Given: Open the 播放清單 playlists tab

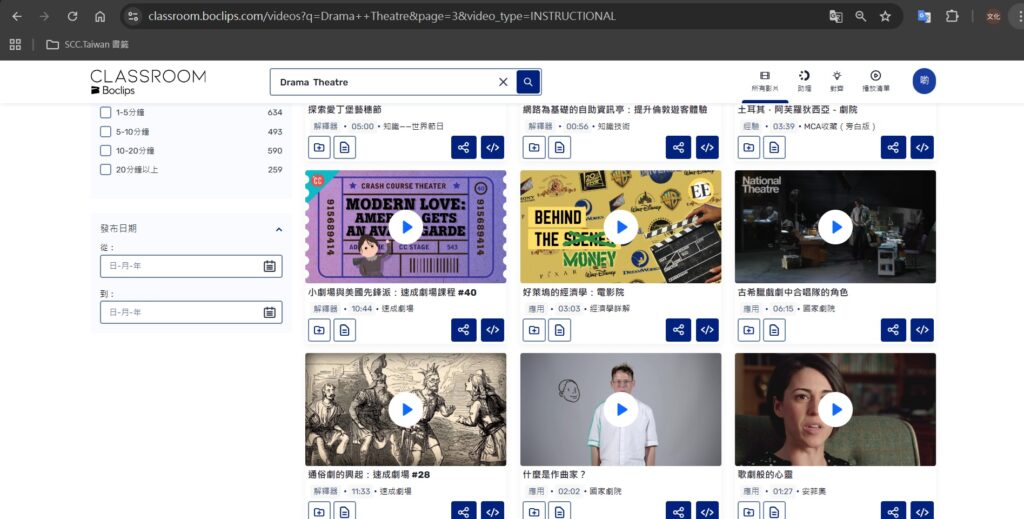Looking at the screenshot, I should click(875, 81).
